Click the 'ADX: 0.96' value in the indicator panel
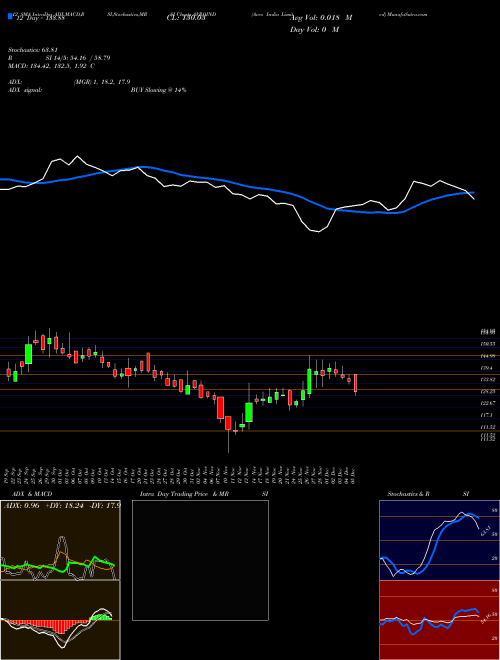500x660 pixels. click(x=22, y=506)
